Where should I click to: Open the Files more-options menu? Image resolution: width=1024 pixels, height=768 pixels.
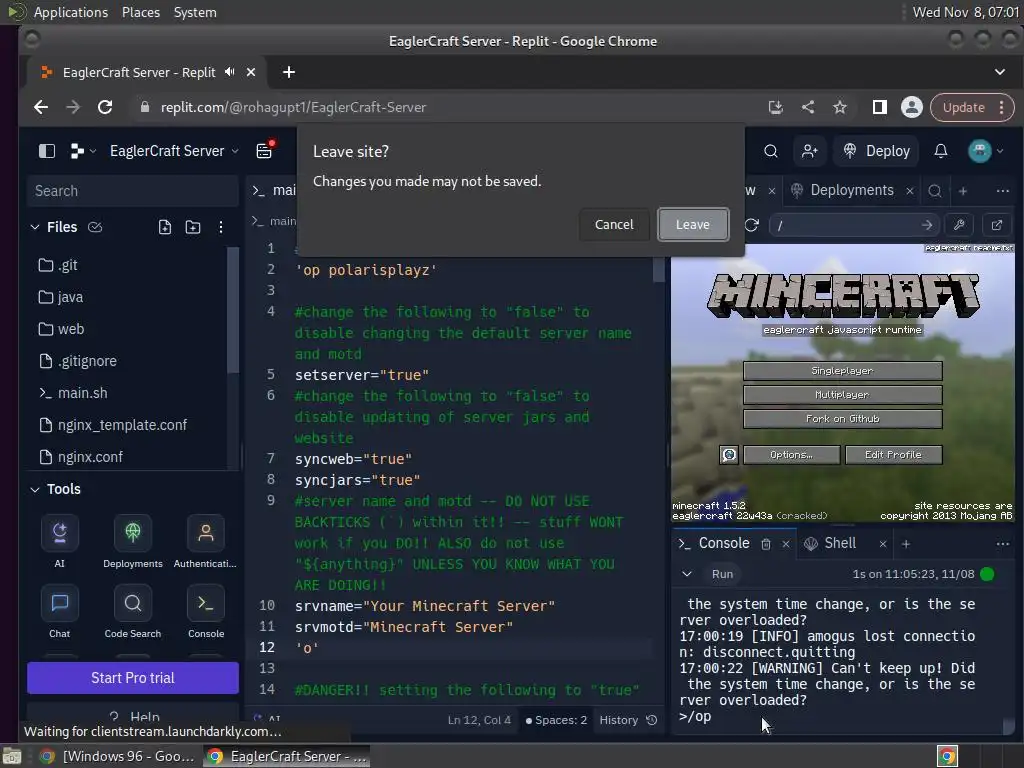[x=221, y=227]
